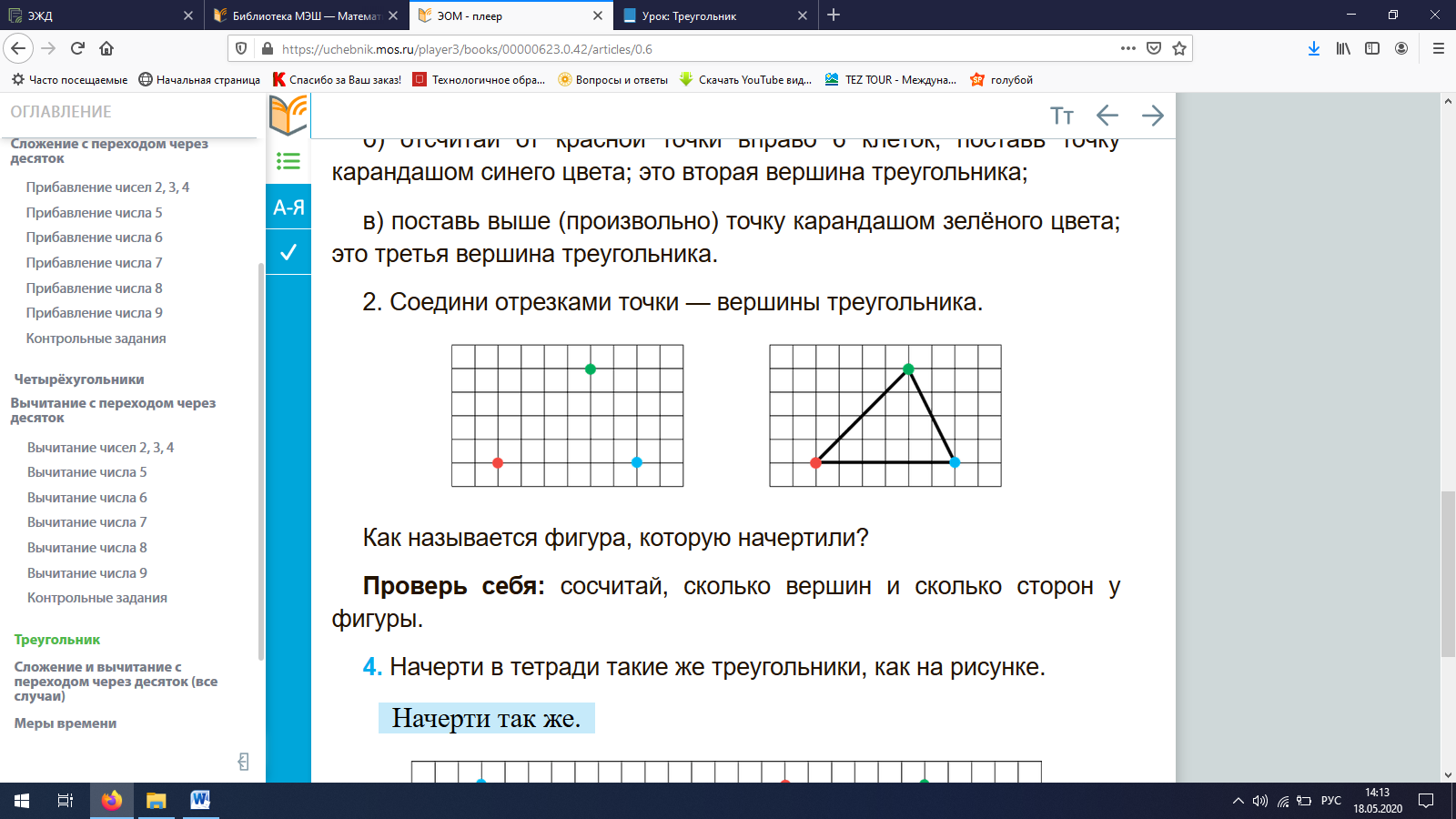Open Word from the taskbar
The height and width of the screenshot is (819, 1456).
(200, 801)
